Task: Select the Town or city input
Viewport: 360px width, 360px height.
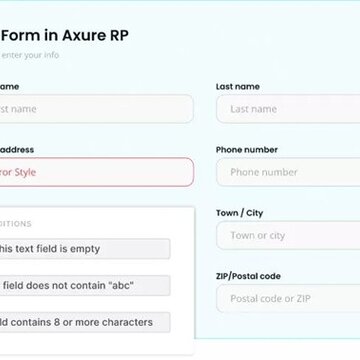Action: point(288,235)
